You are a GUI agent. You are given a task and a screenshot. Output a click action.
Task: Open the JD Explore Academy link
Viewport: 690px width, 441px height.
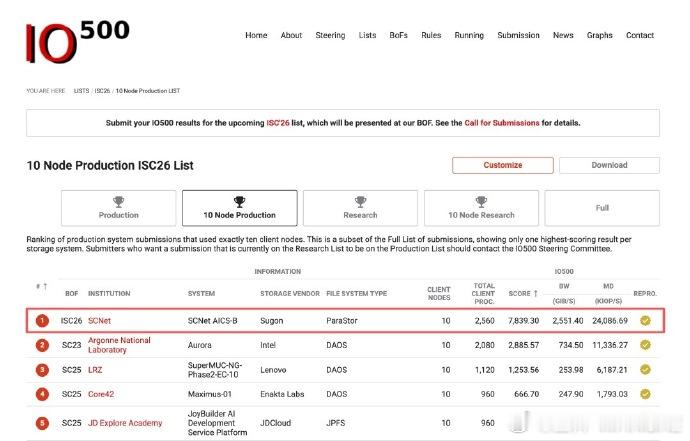[125, 423]
